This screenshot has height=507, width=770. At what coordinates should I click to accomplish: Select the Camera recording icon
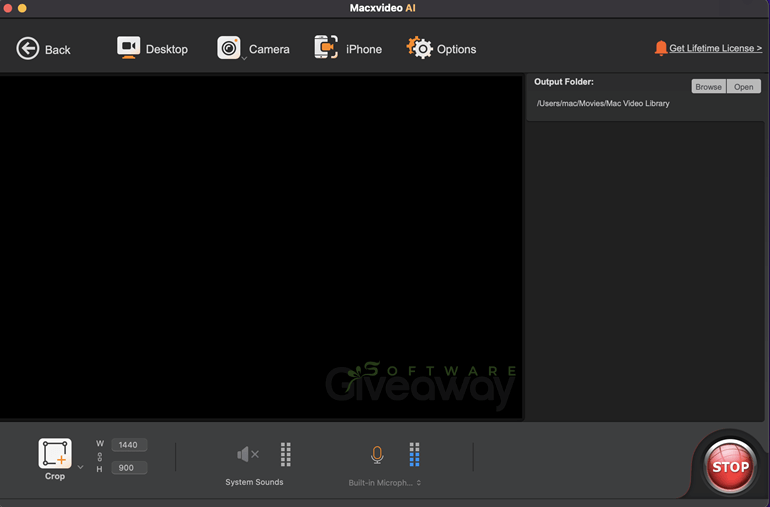pos(229,48)
